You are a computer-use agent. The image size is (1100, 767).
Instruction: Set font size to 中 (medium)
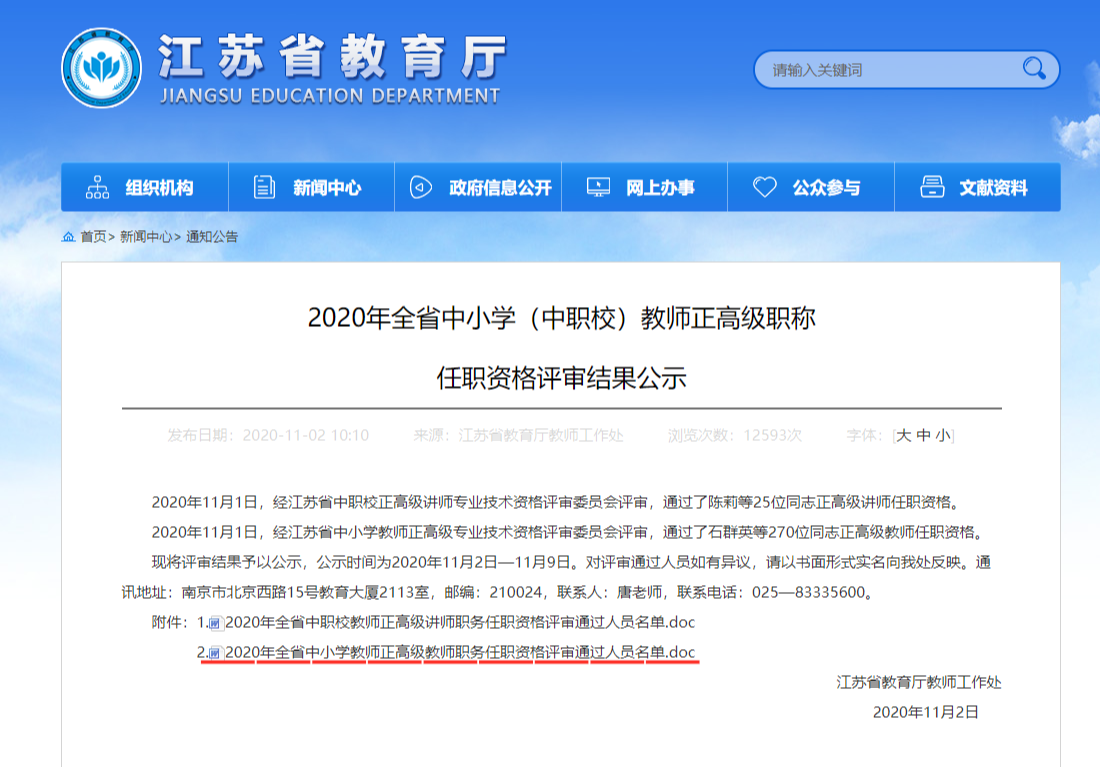click(924, 435)
